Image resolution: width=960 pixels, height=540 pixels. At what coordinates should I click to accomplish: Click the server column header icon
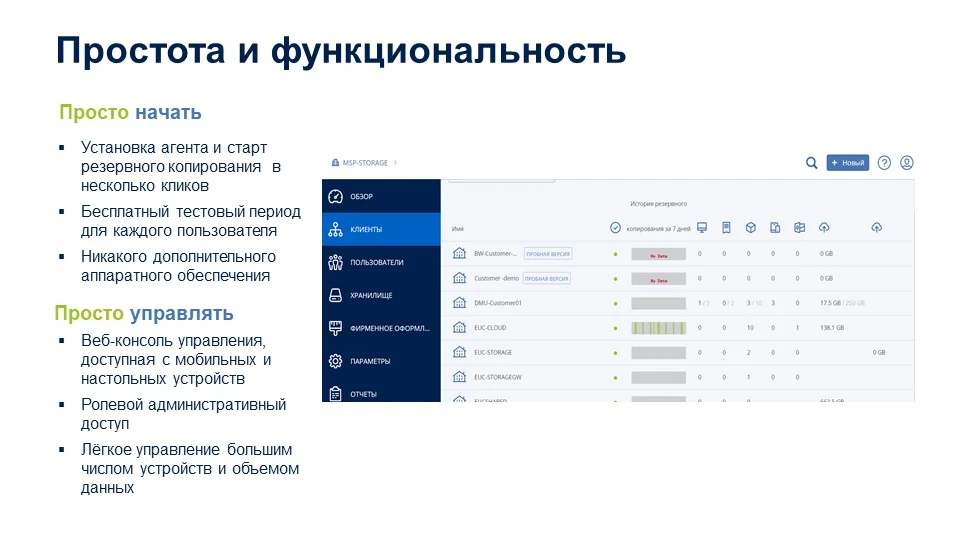[x=726, y=228]
